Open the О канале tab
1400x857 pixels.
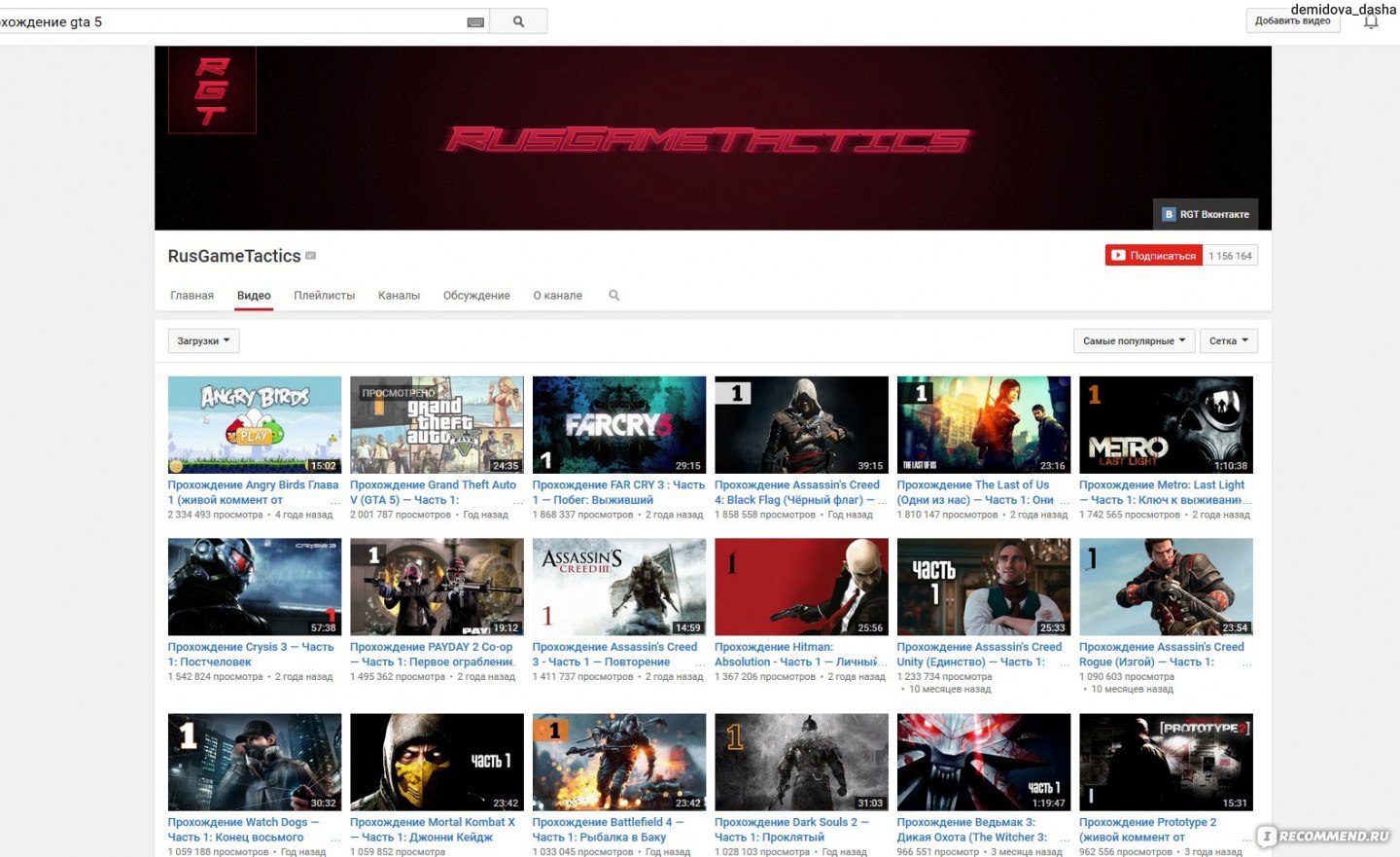[557, 296]
